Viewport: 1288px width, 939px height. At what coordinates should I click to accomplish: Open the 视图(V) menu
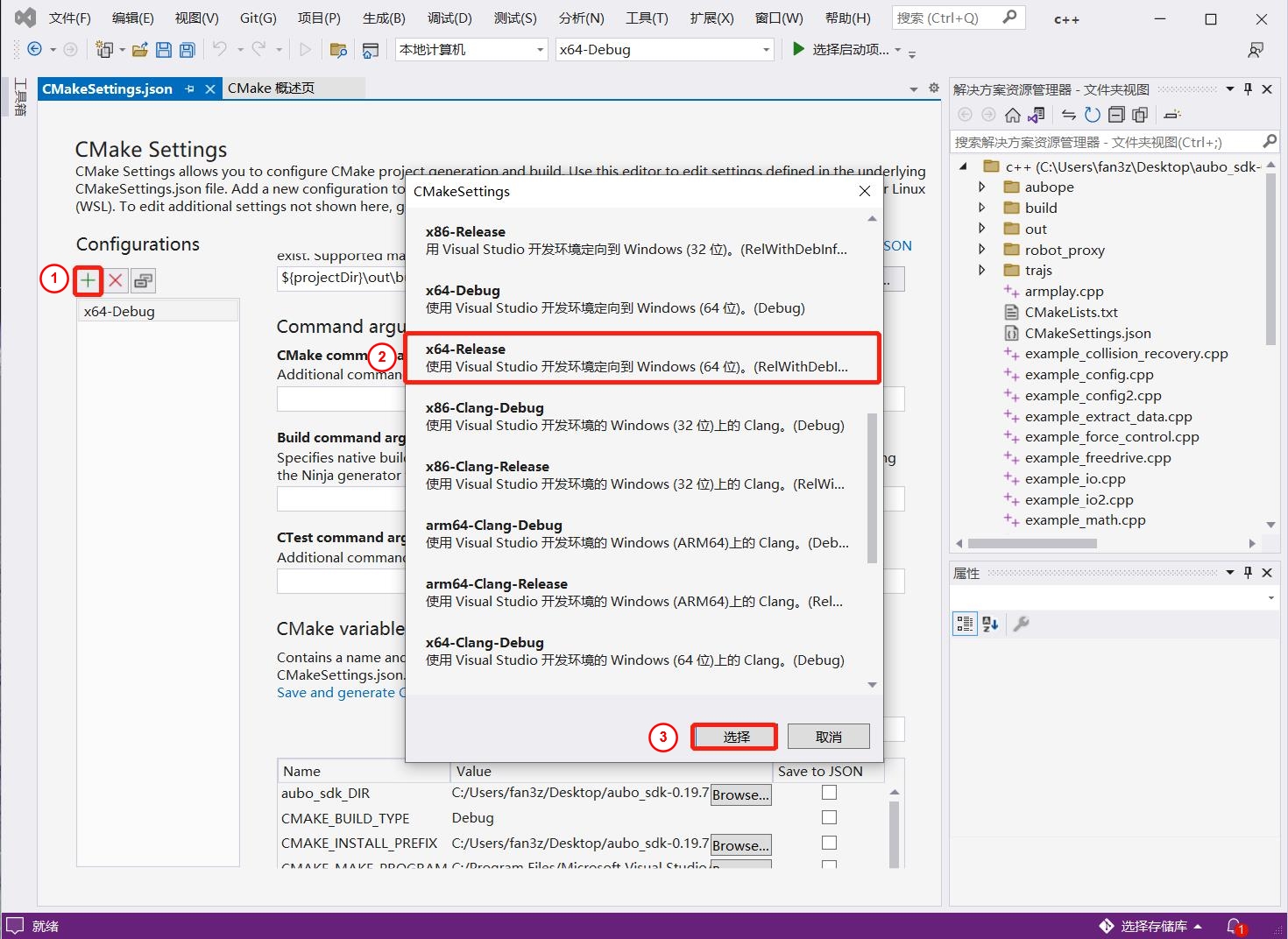pos(196,18)
